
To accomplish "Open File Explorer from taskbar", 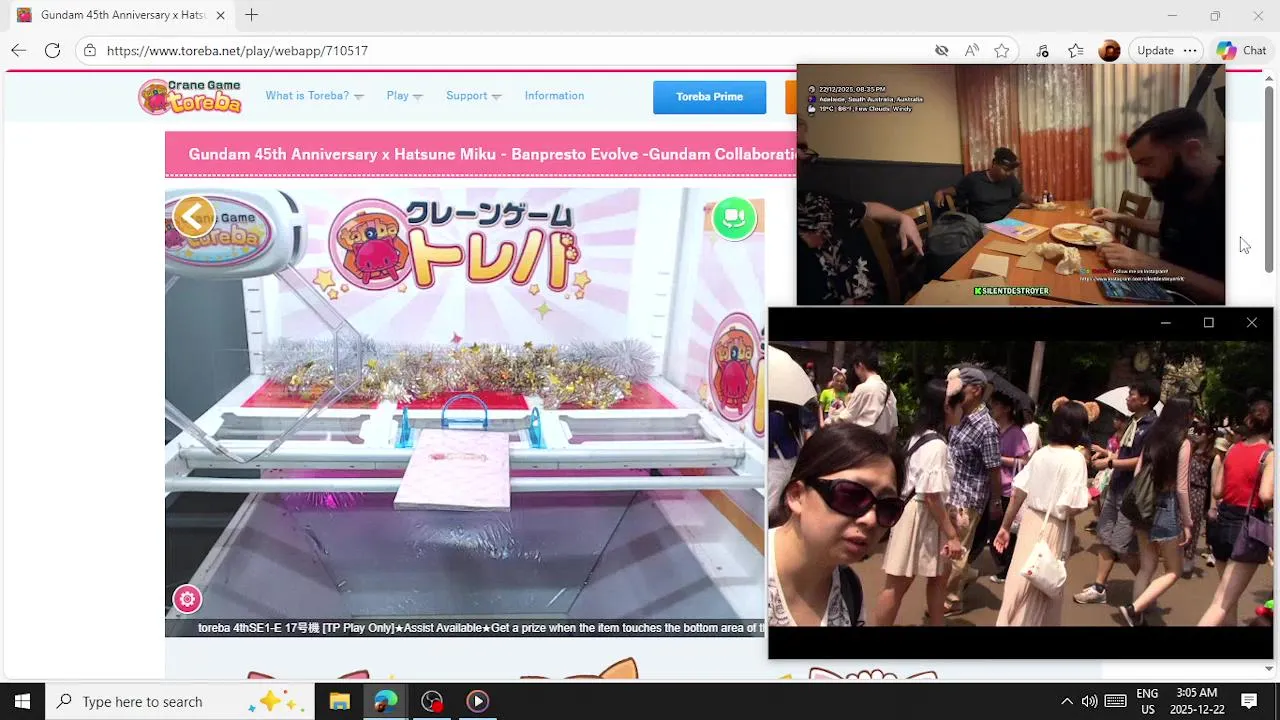I will point(339,701).
